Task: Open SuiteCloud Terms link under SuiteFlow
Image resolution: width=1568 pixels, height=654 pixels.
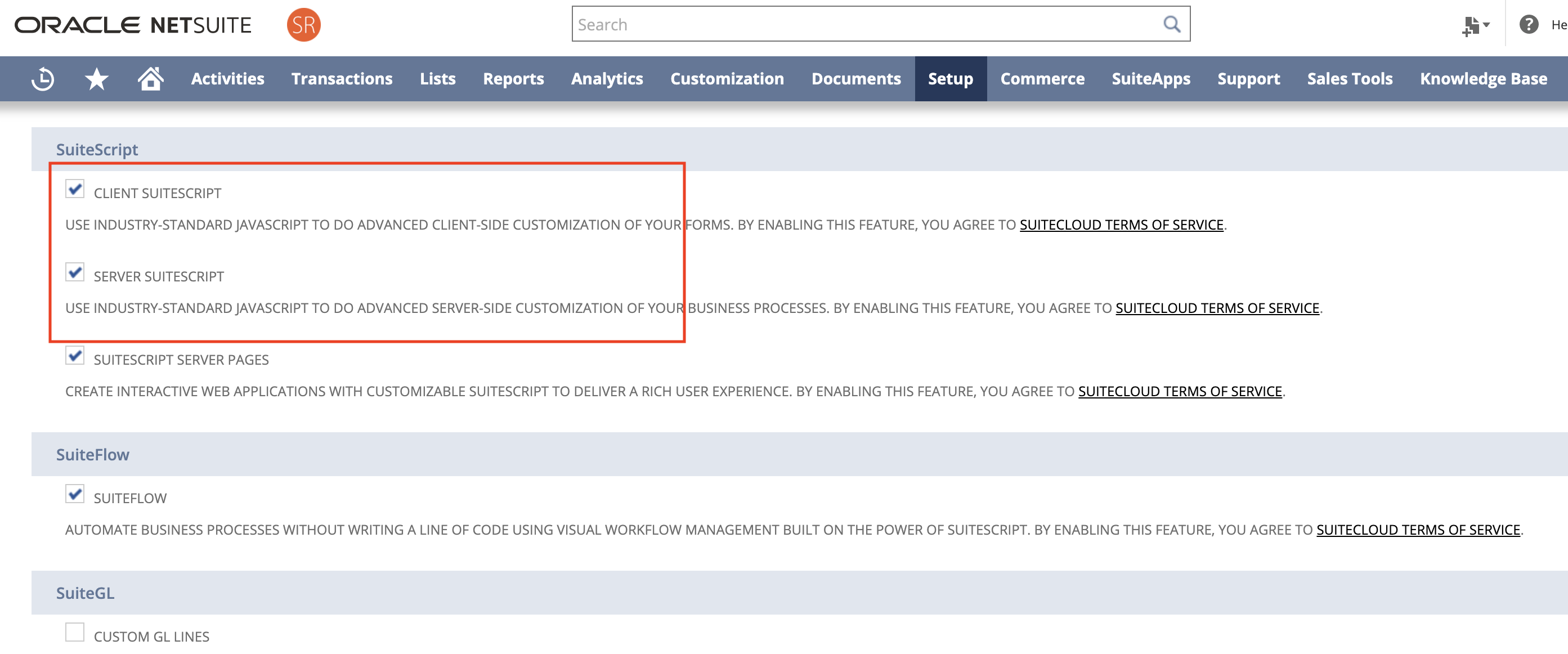Action: [1418, 530]
